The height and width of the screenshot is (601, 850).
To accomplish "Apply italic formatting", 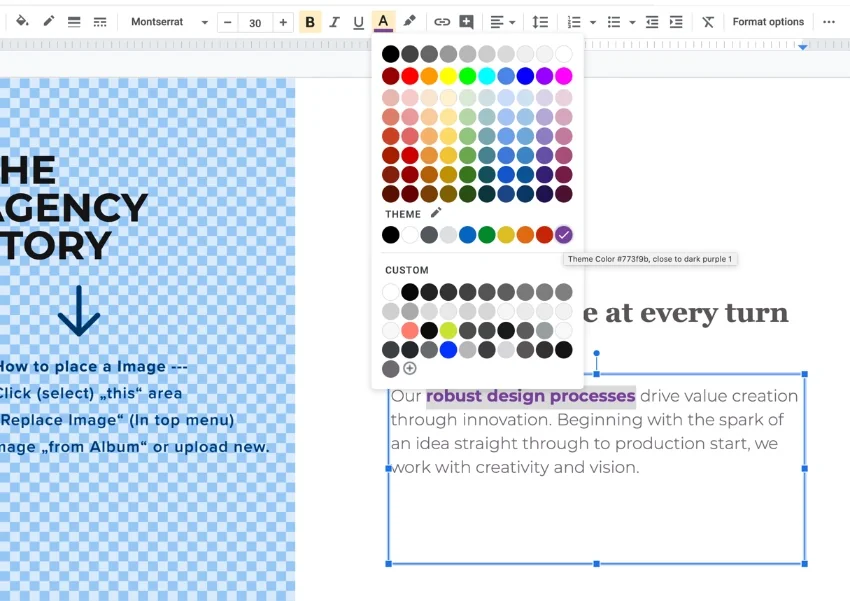I will coord(334,21).
